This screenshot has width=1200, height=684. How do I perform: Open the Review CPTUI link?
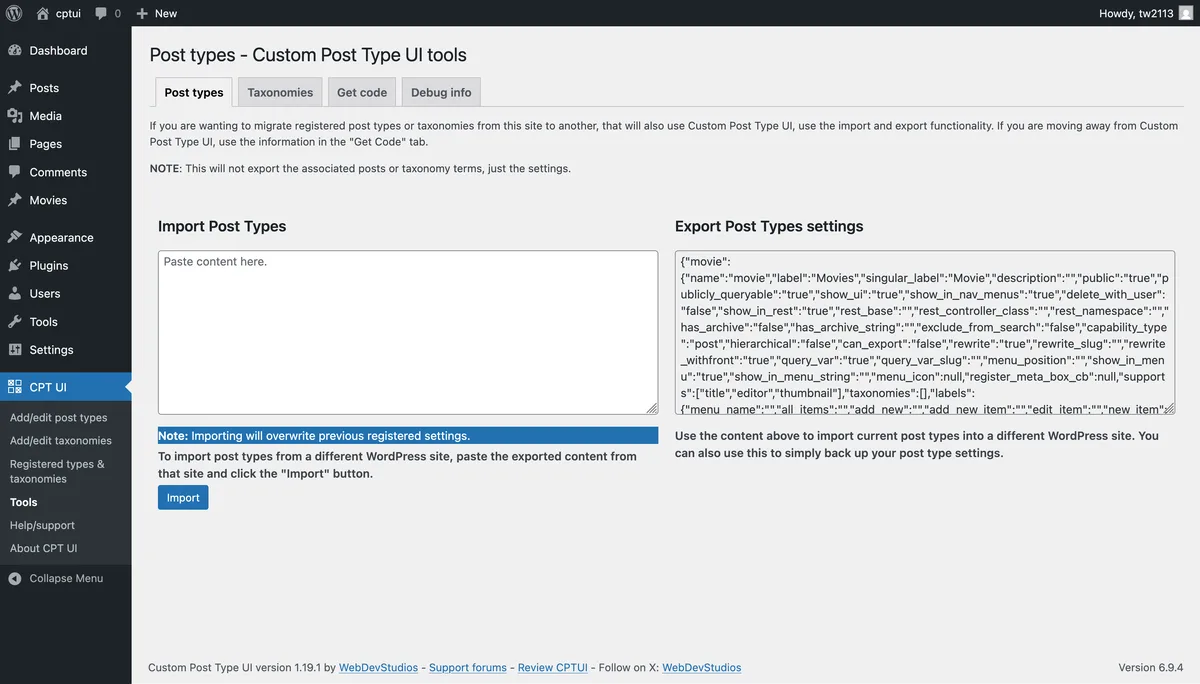pyautogui.click(x=552, y=667)
